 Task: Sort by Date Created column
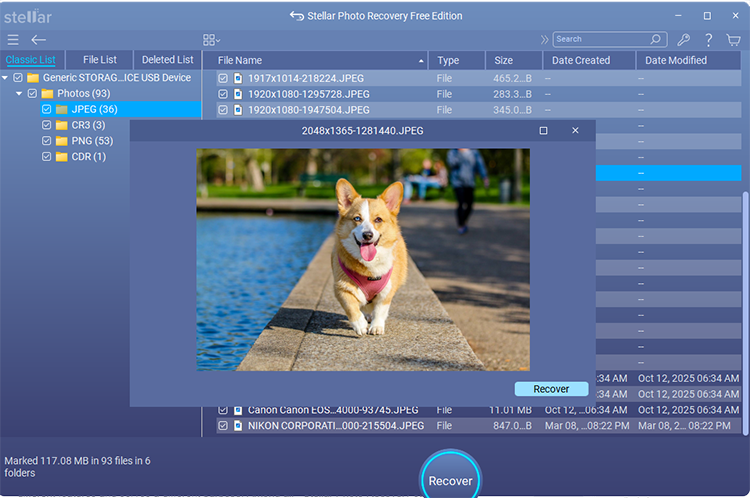coord(589,60)
